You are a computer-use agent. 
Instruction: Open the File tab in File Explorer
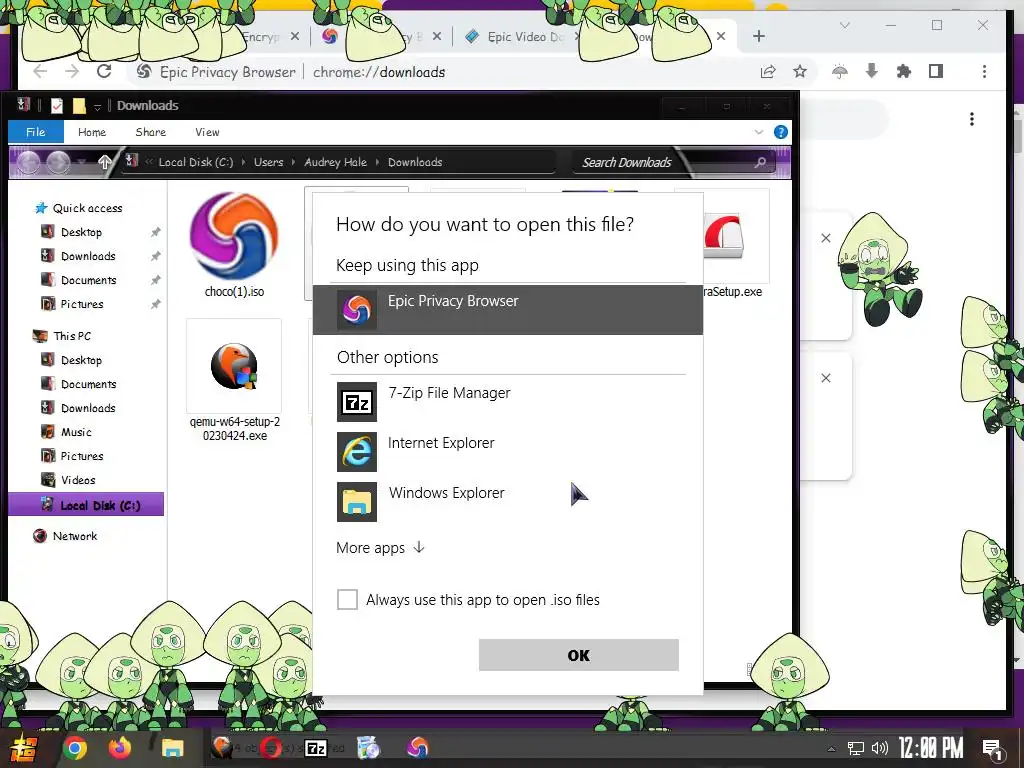36,132
